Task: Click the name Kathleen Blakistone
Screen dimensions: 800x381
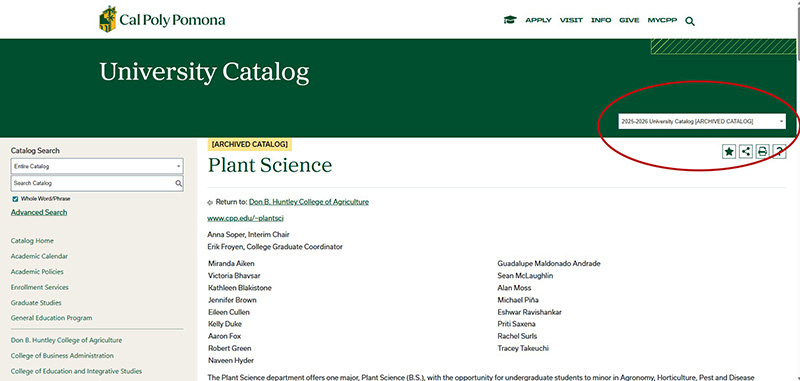Action: pyautogui.click(x=240, y=288)
